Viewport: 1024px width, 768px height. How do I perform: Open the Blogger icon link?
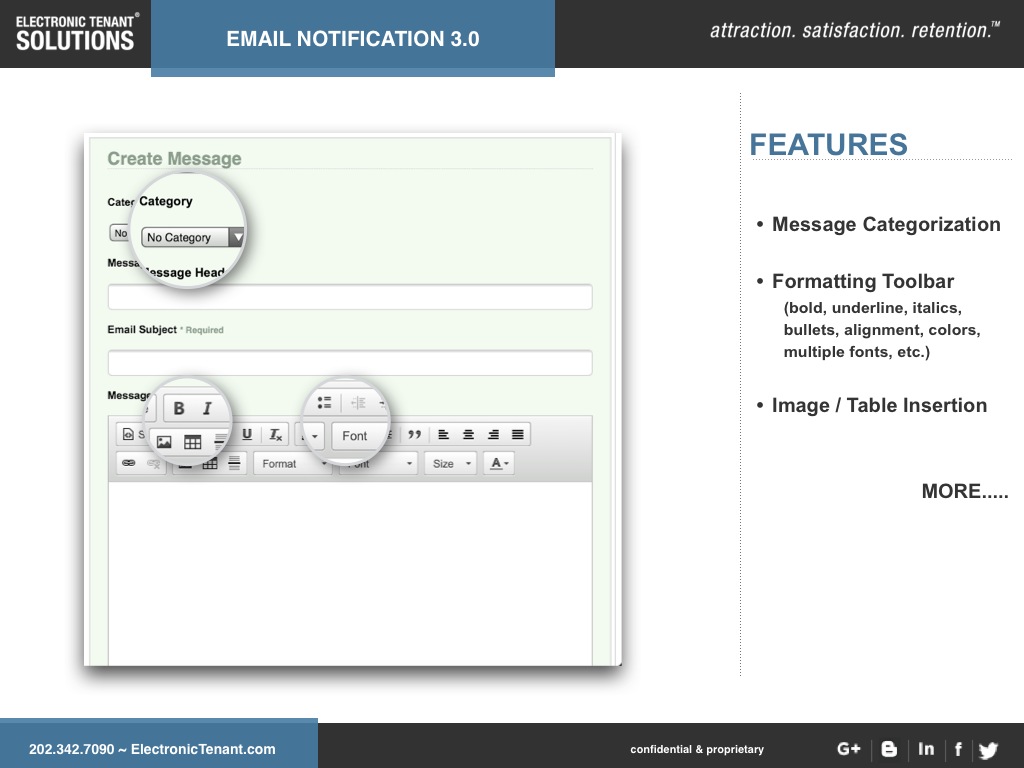tap(889, 749)
